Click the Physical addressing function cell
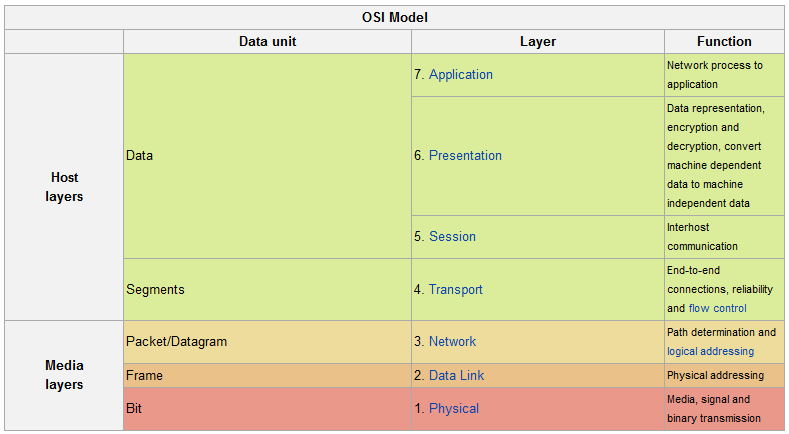The height and width of the screenshot is (434, 789). pos(715,376)
